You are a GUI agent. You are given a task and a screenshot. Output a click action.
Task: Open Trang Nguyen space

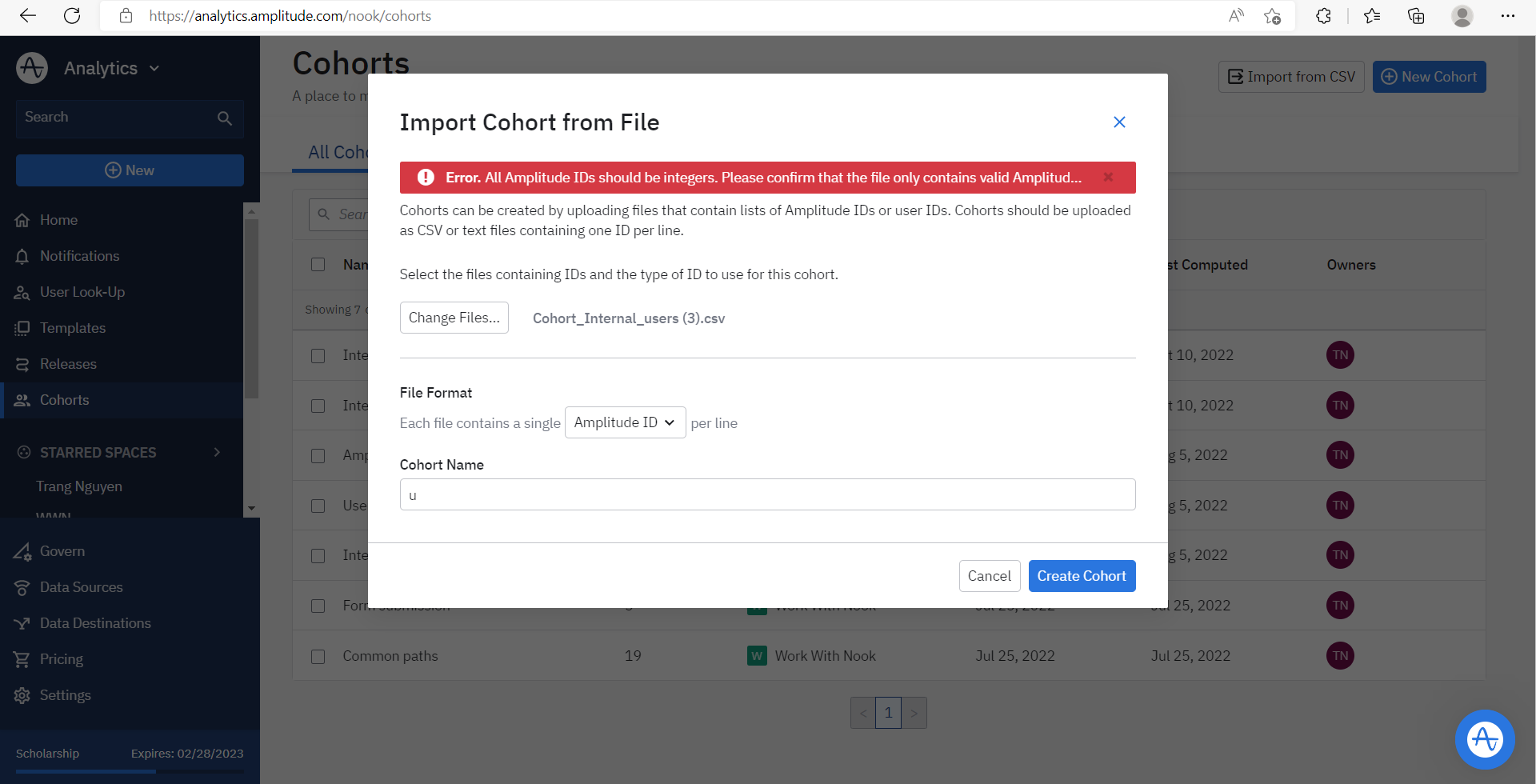[79, 486]
